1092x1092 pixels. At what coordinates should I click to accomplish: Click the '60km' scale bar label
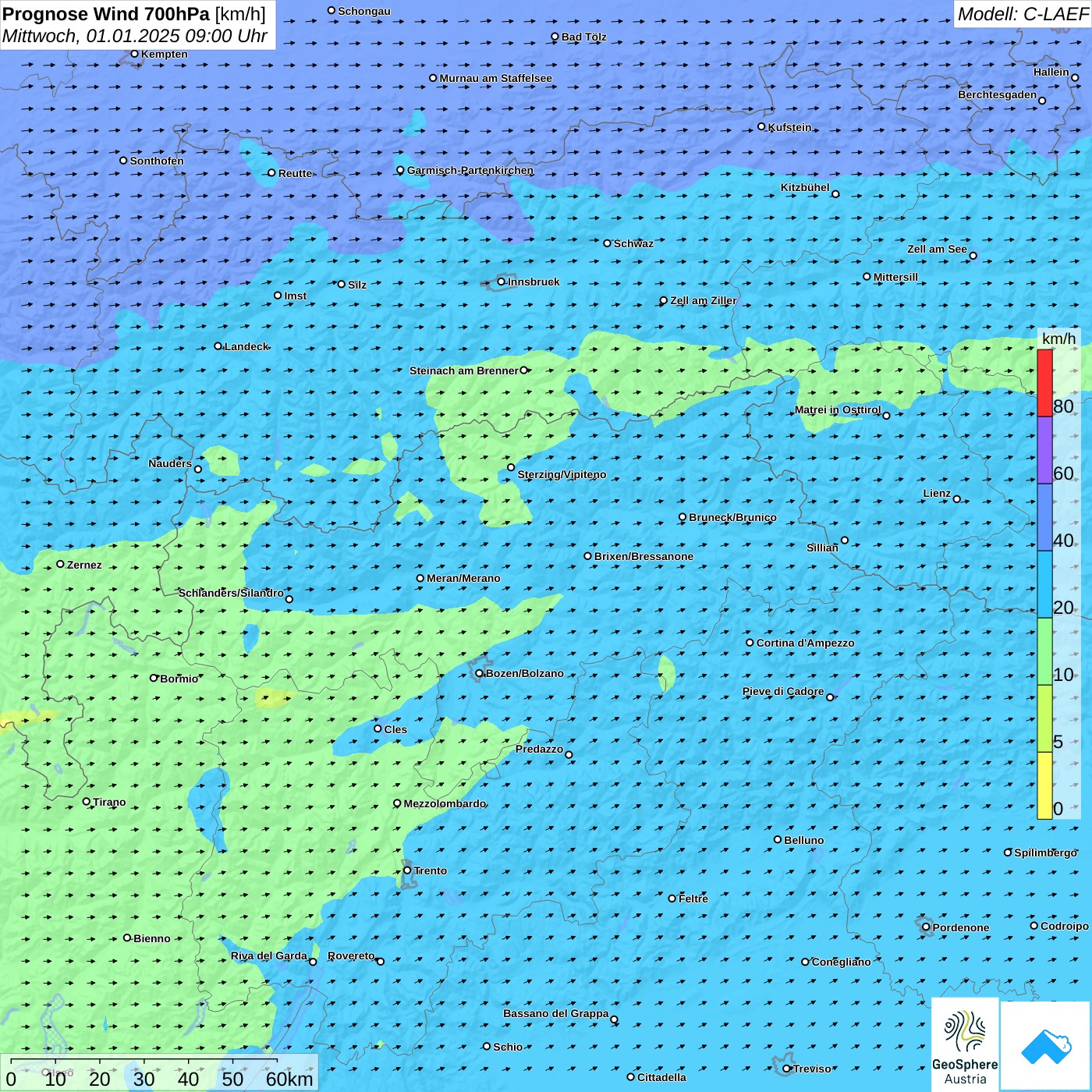click(289, 1079)
